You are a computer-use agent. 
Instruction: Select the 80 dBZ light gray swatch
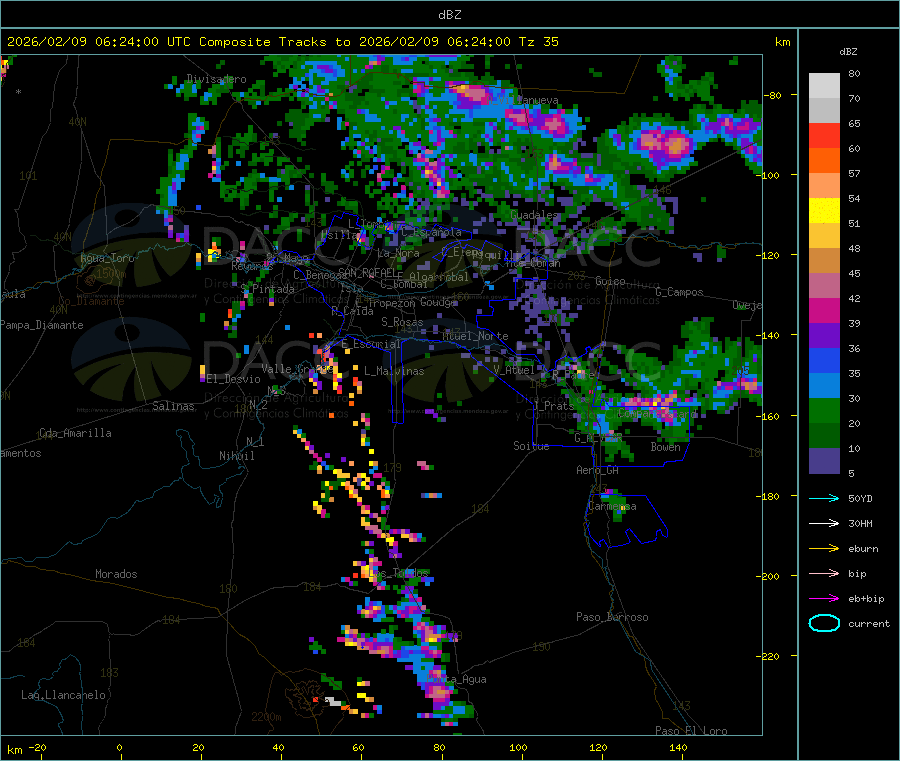click(x=824, y=86)
